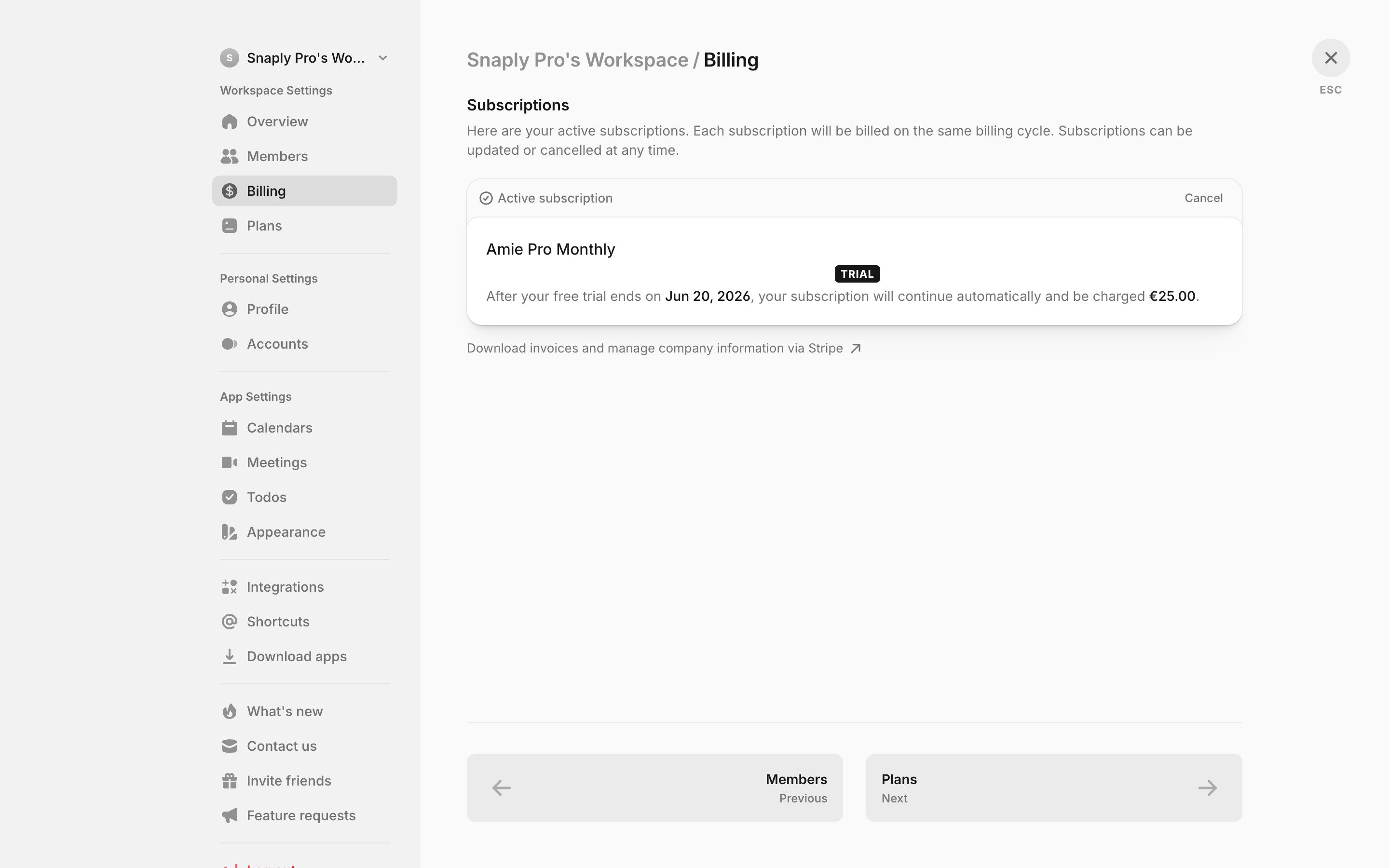Viewport: 1389px width, 868px height.
Task: Open the Meetings settings page
Action: (305, 462)
